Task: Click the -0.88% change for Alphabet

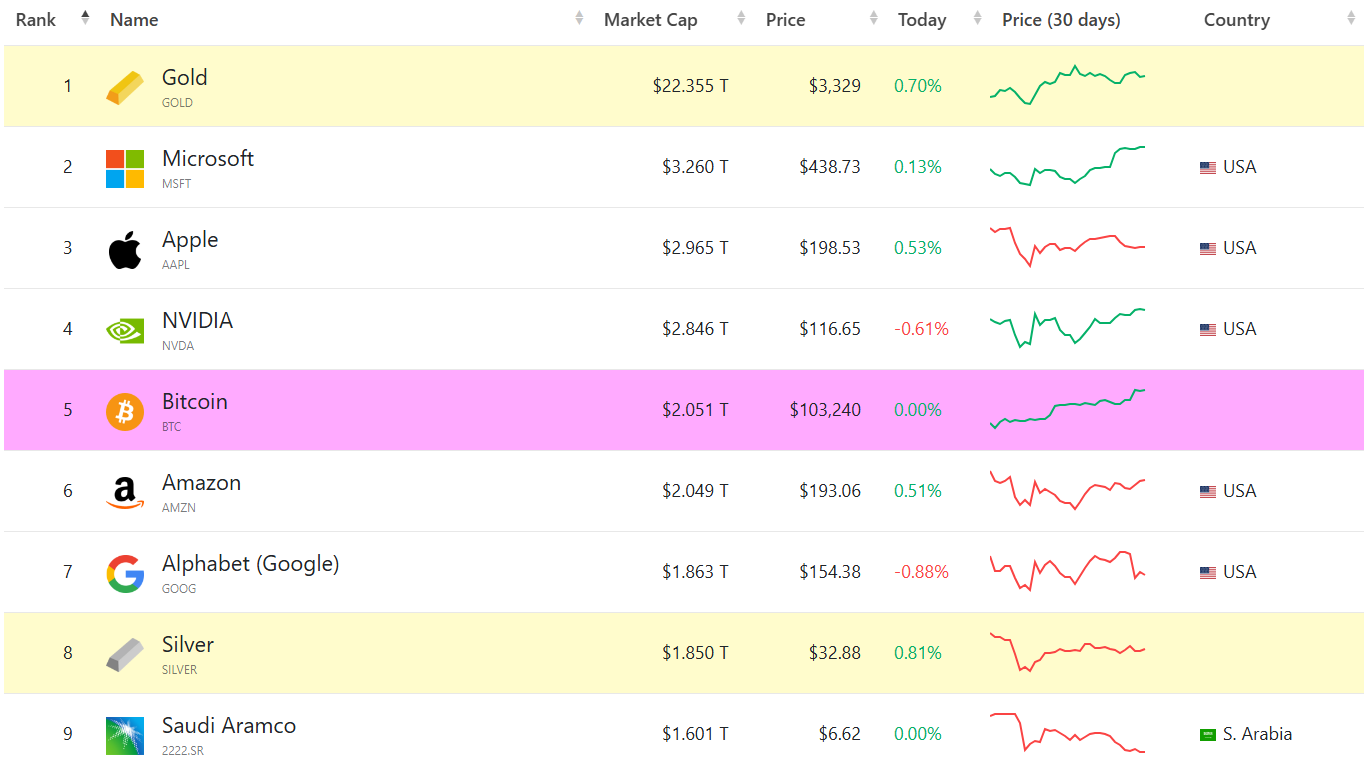Action: click(921, 572)
